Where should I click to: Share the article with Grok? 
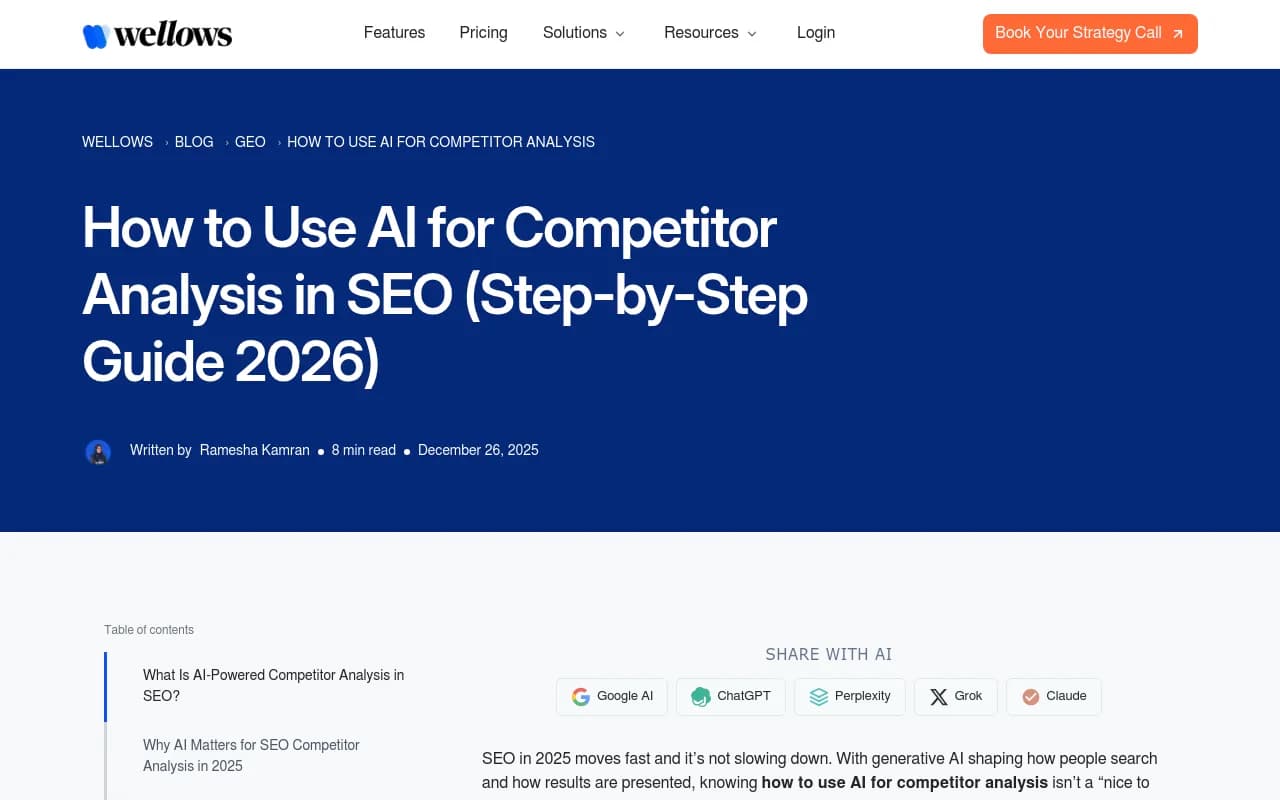point(955,696)
